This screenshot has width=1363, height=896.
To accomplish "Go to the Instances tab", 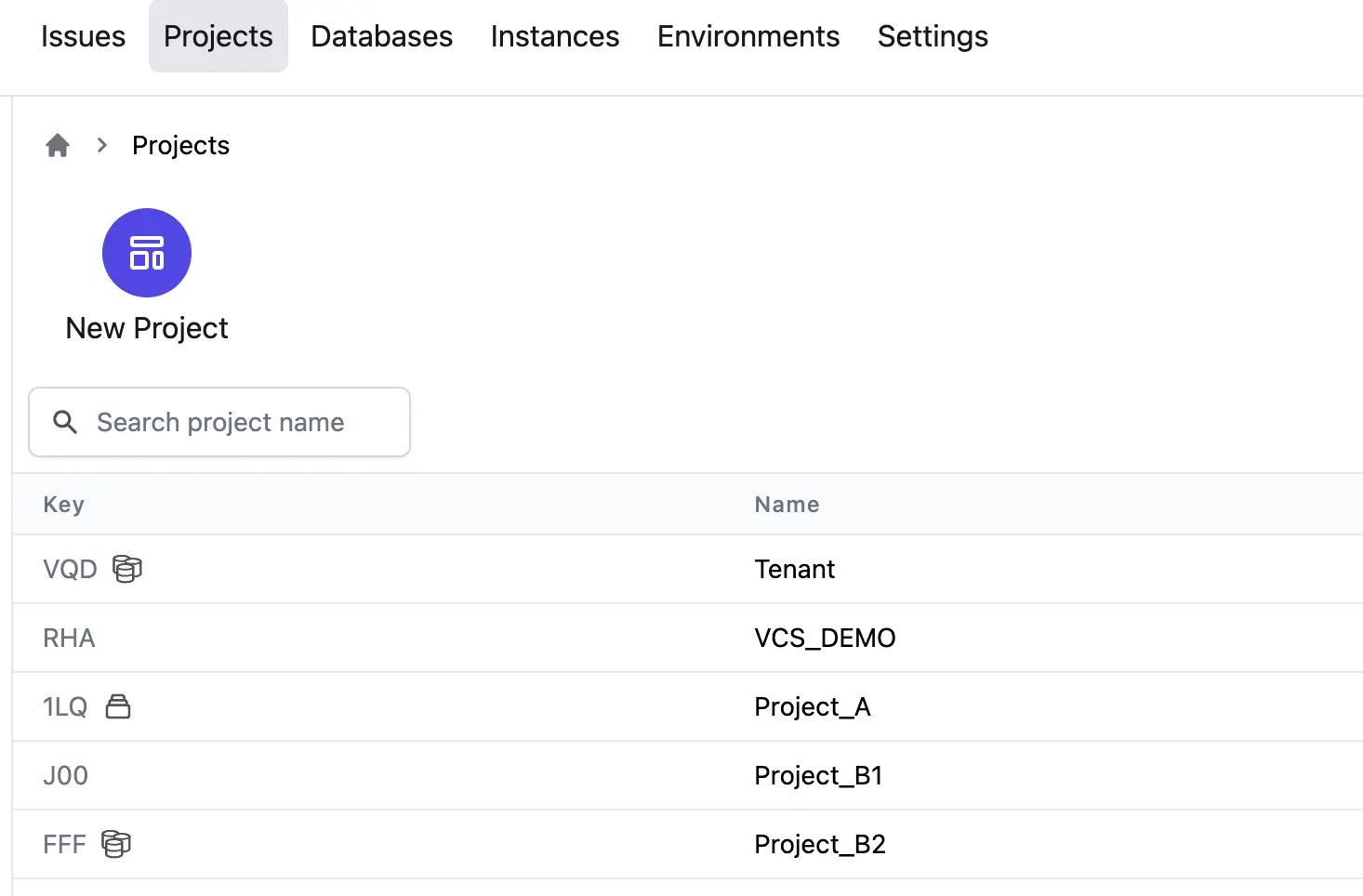I will 554,36.
